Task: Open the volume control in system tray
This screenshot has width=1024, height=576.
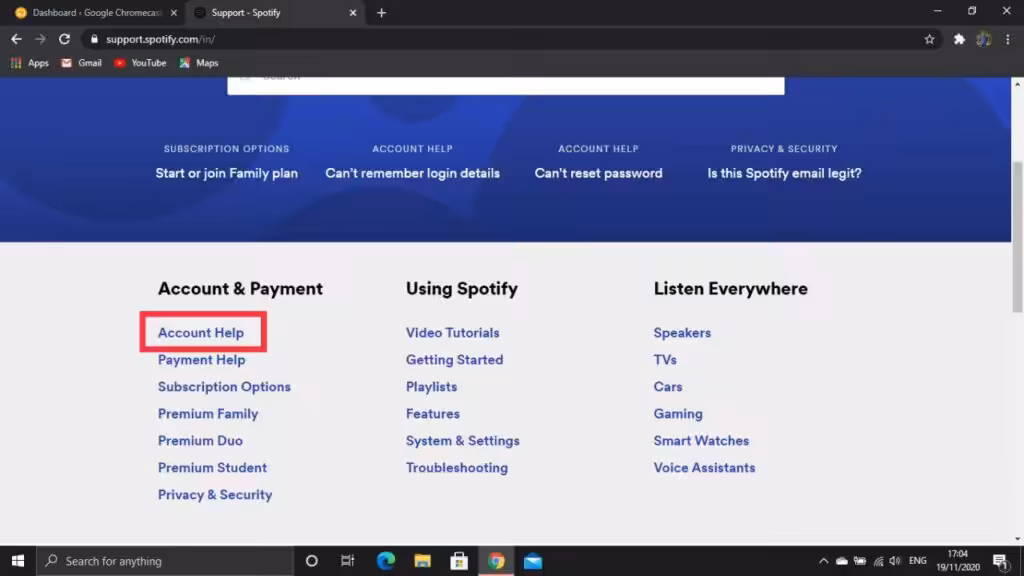Action: pyautogui.click(x=895, y=561)
